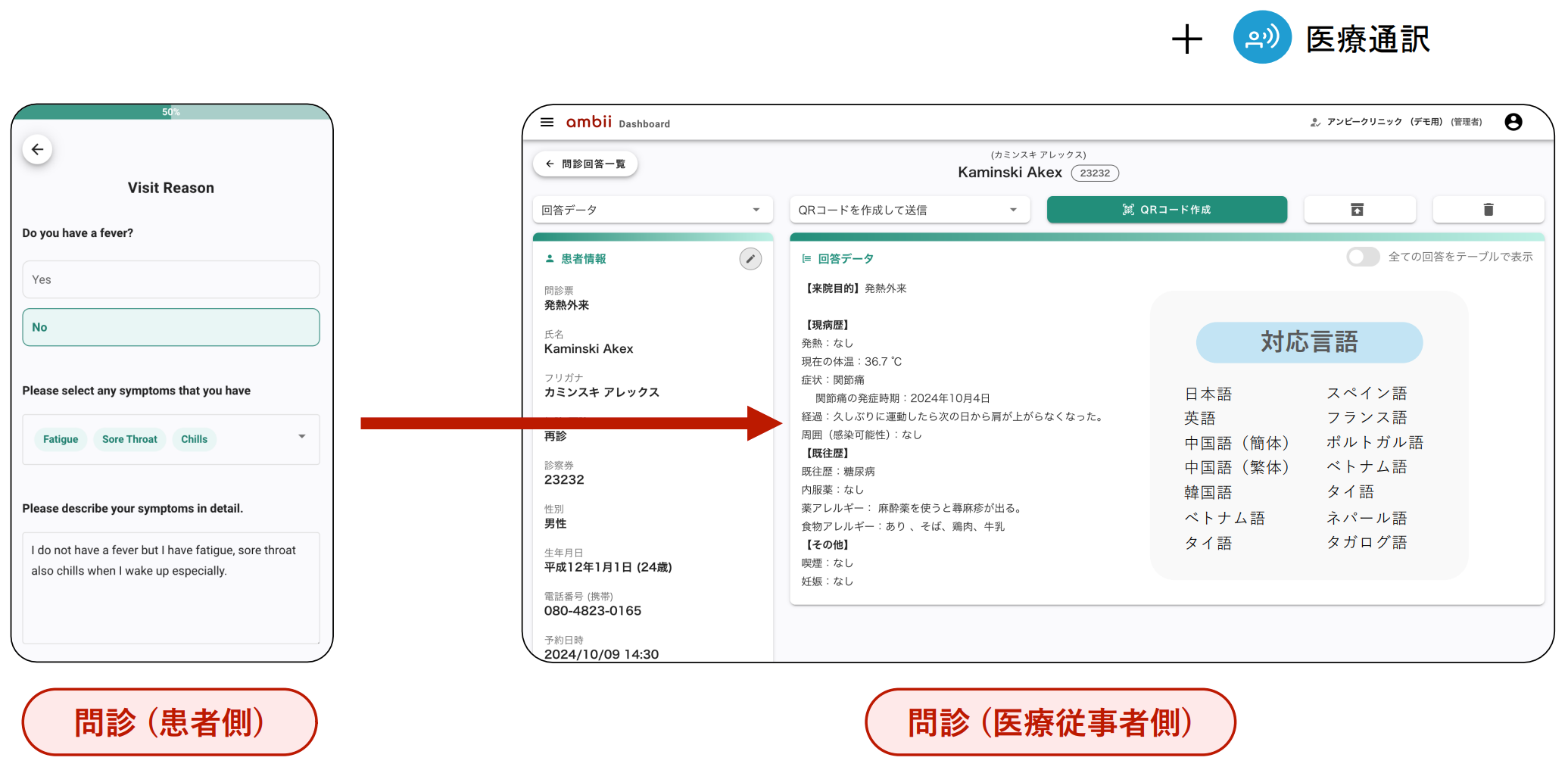
Task: Go back to 問診回答一覧
Action: (585, 164)
